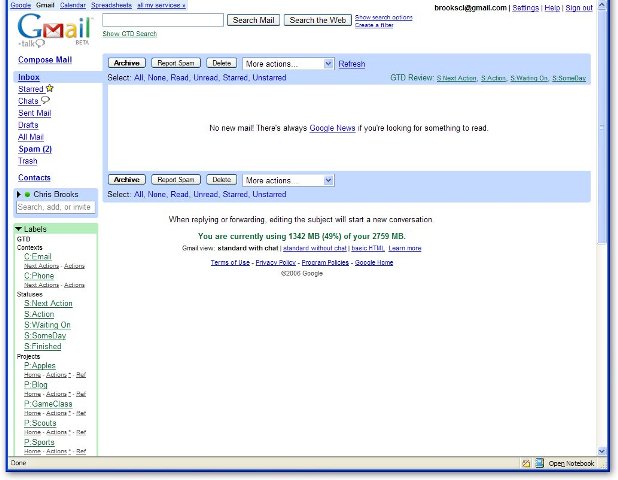Click the chat bubble icon beside Chats
618x480 pixels.
pyautogui.click(x=45, y=100)
